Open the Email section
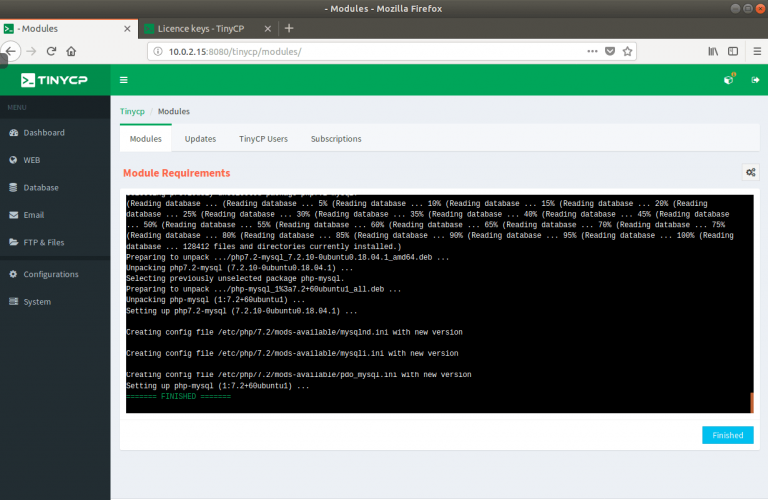The width and height of the screenshot is (768, 500). pyautogui.click(x=33, y=214)
